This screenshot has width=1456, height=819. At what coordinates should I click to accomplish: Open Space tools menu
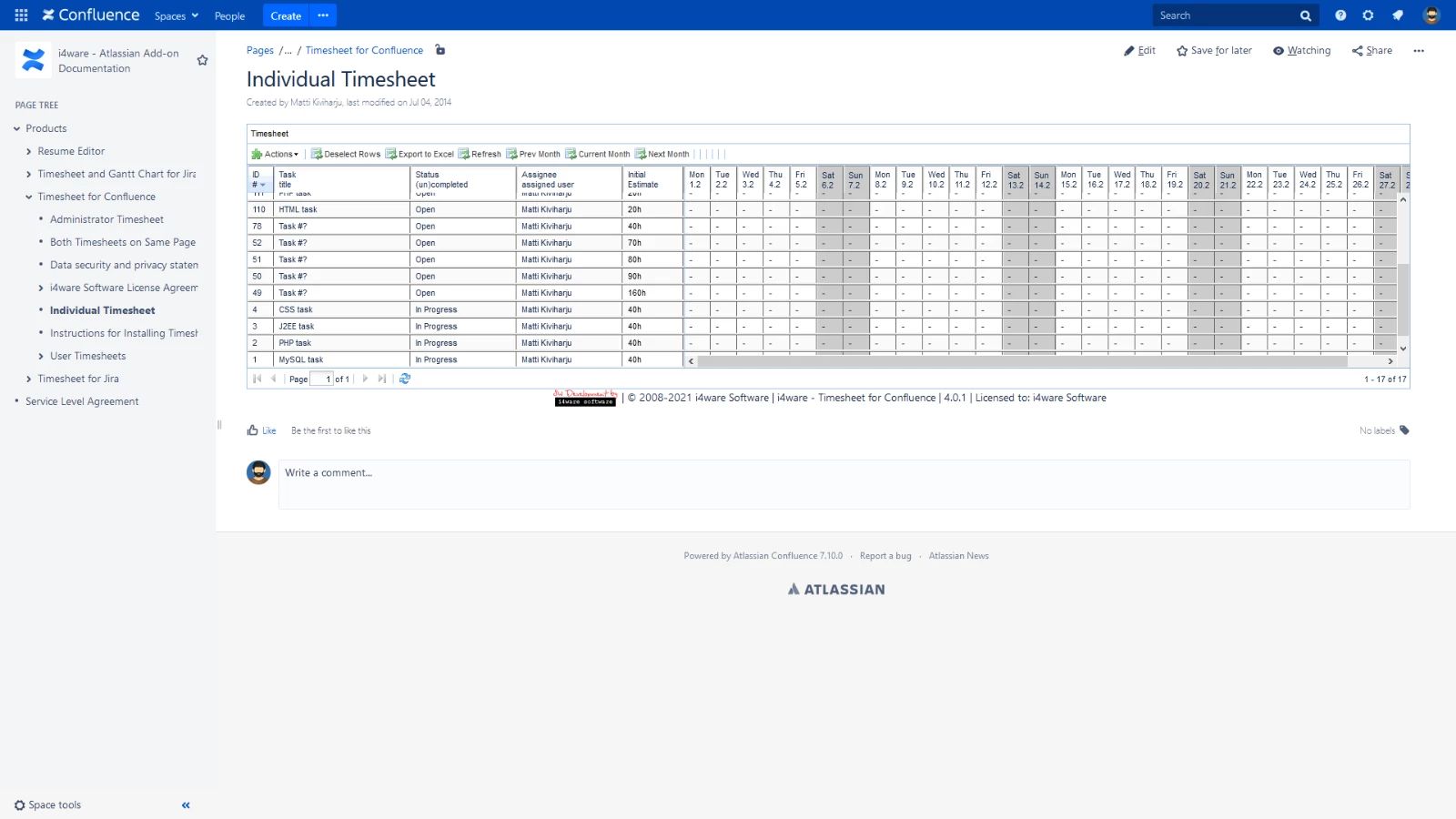(x=47, y=805)
